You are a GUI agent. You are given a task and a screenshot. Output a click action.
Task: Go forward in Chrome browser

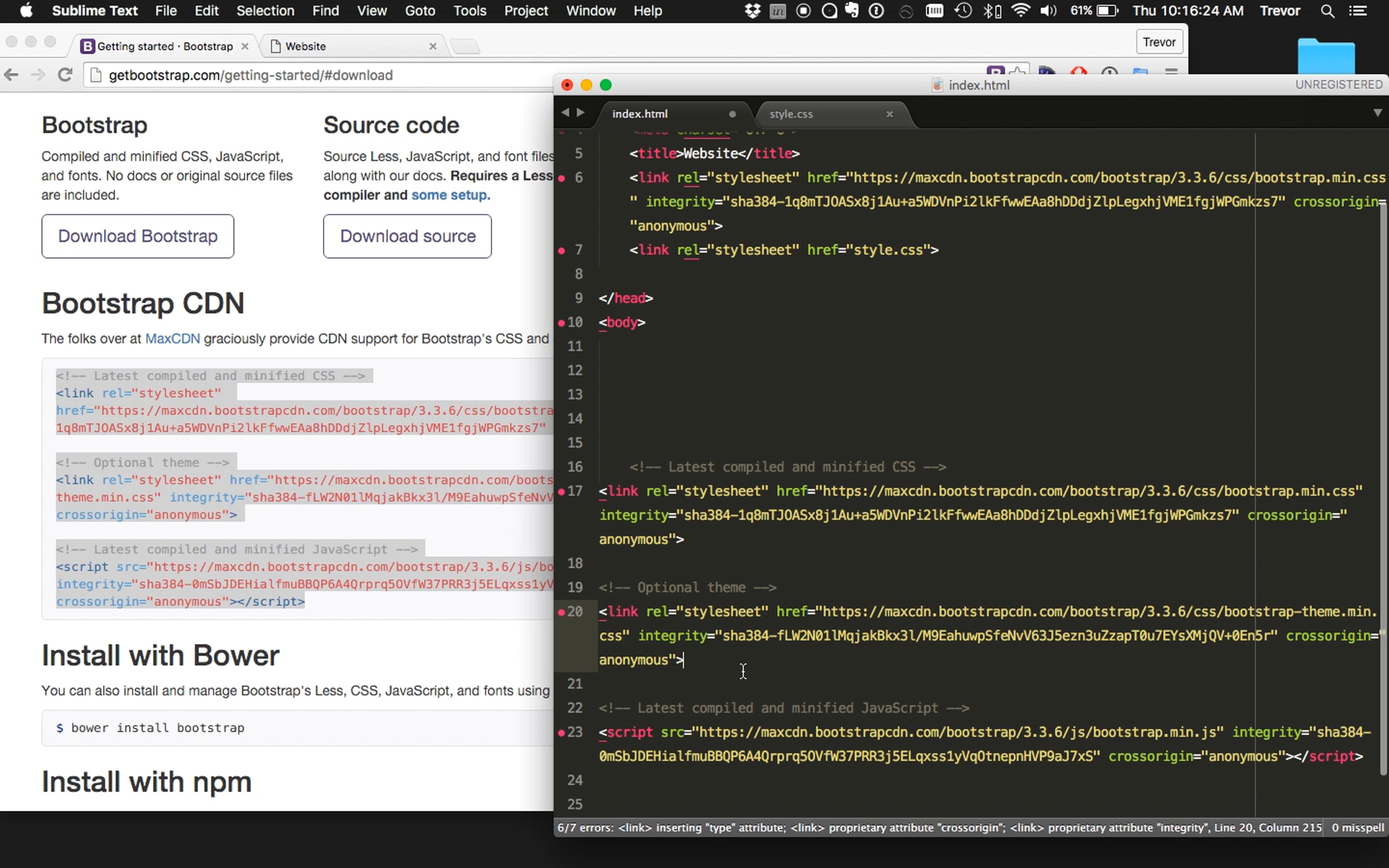[x=38, y=75]
